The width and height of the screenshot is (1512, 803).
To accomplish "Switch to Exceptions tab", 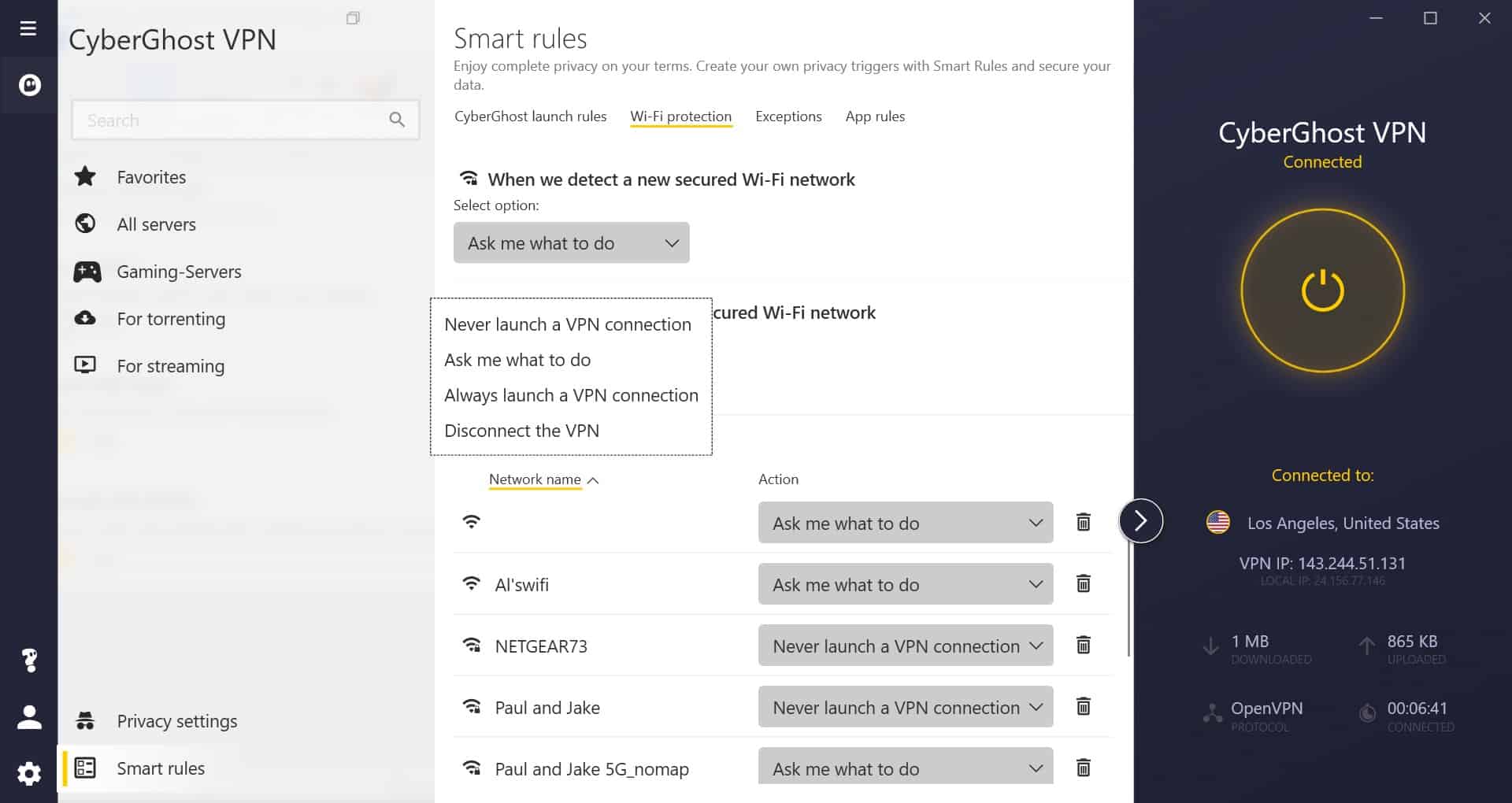I will [x=788, y=117].
